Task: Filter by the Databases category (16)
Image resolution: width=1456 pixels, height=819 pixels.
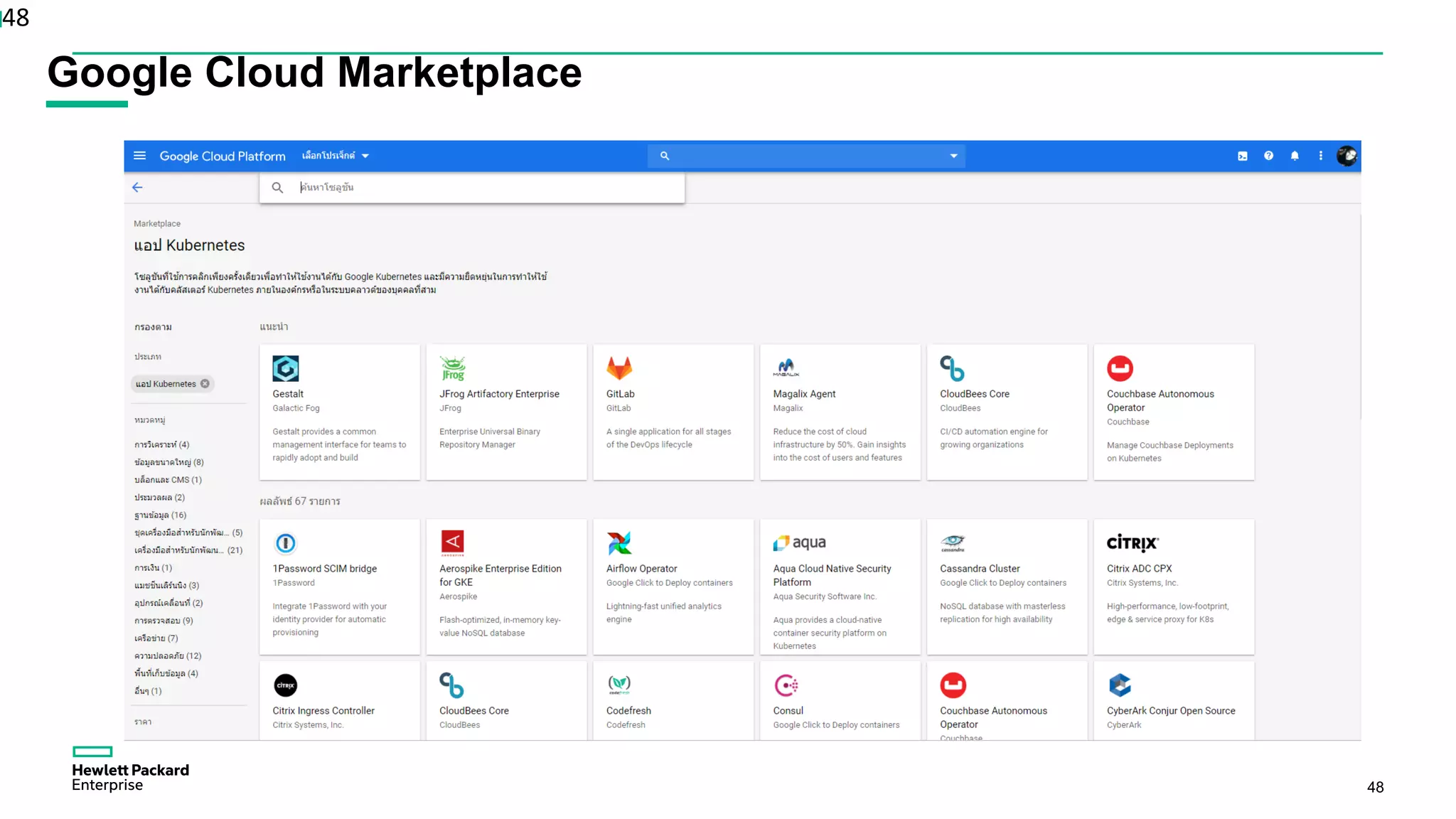Action: (x=161, y=515)
